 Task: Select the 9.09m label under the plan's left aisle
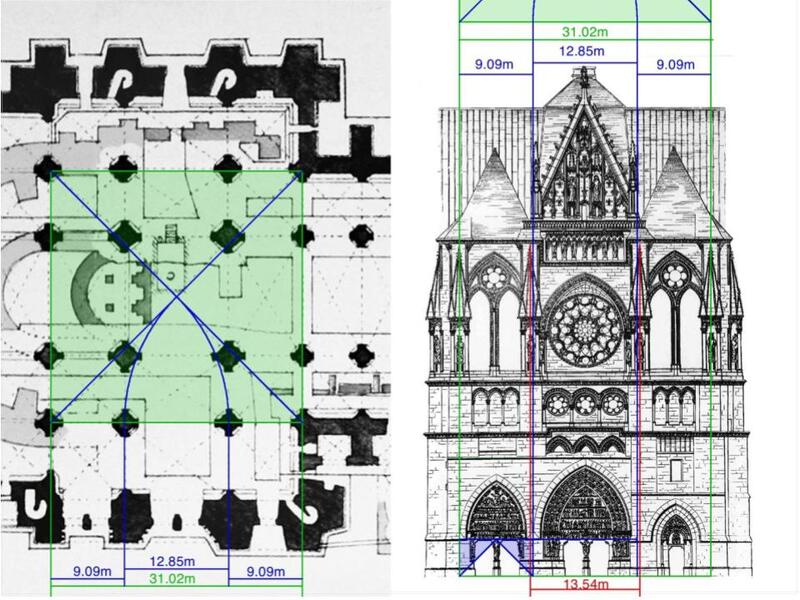coord(92,571)
